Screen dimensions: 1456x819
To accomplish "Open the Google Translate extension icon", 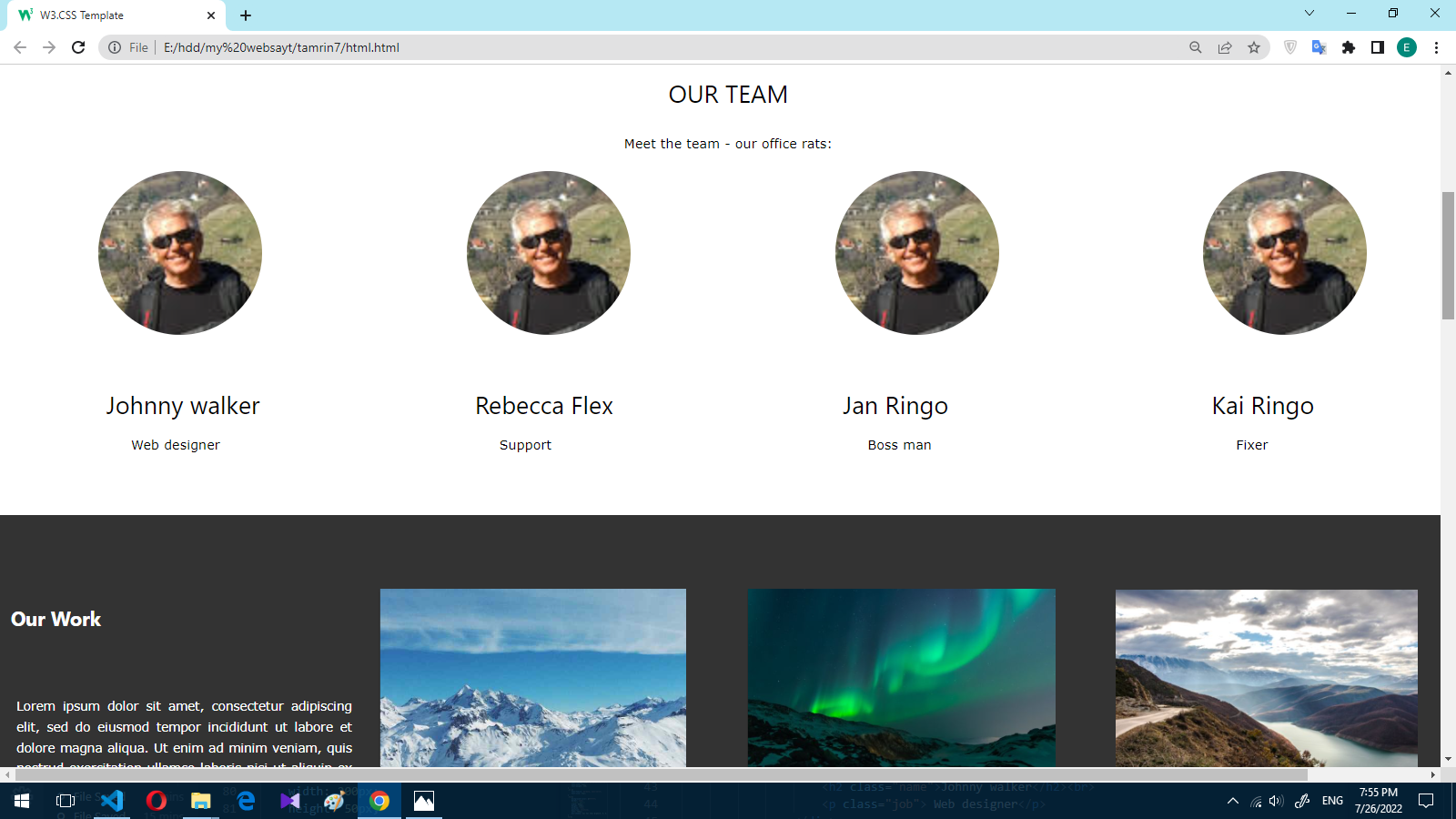I will 1319,47.
